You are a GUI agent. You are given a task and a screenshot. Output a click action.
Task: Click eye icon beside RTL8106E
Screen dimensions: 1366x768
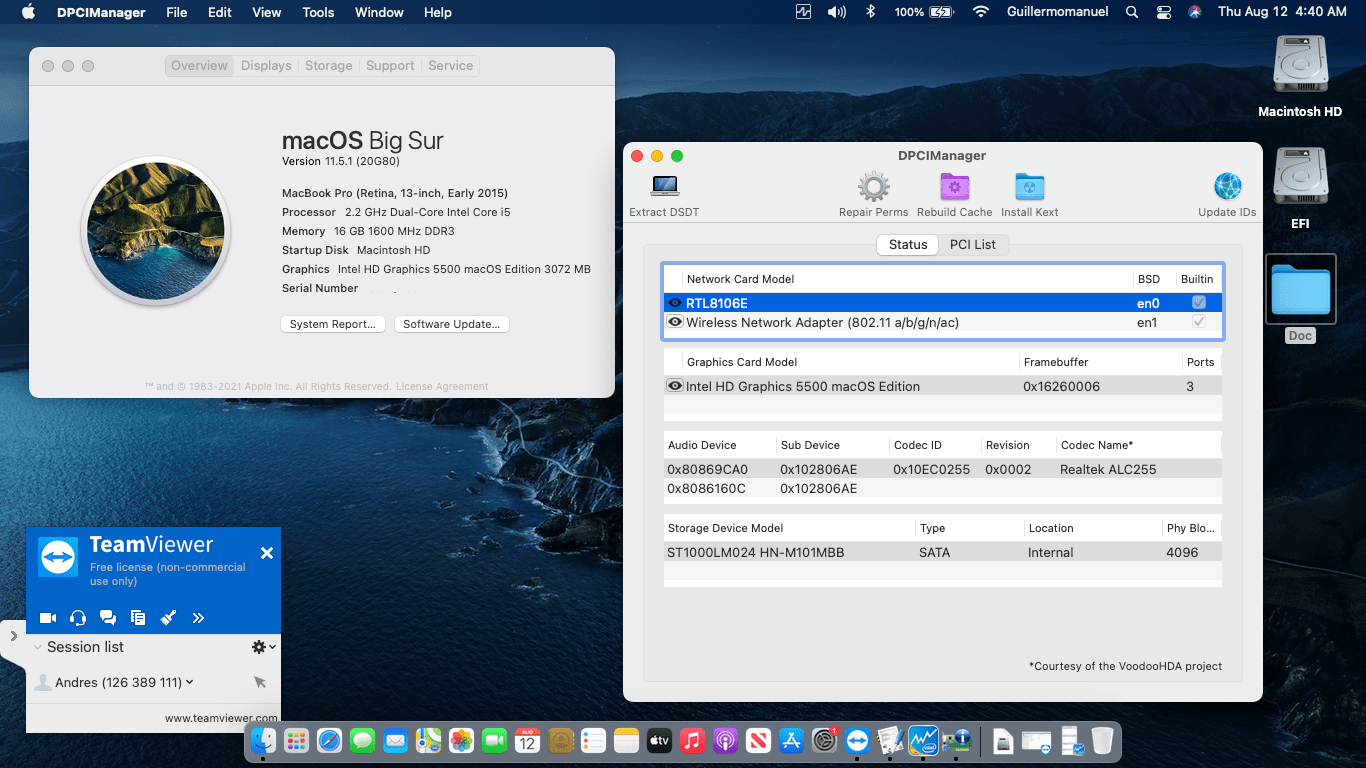click(x=675, y=302)
